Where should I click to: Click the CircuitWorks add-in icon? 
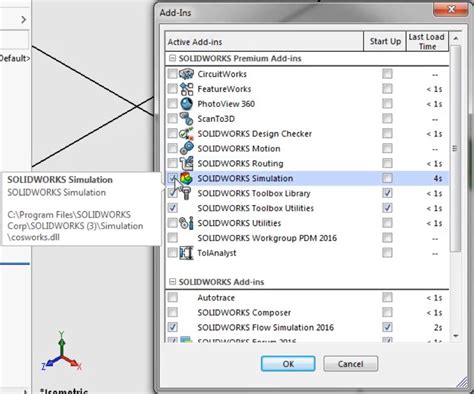pyautogui.click(x=186, y=74)
